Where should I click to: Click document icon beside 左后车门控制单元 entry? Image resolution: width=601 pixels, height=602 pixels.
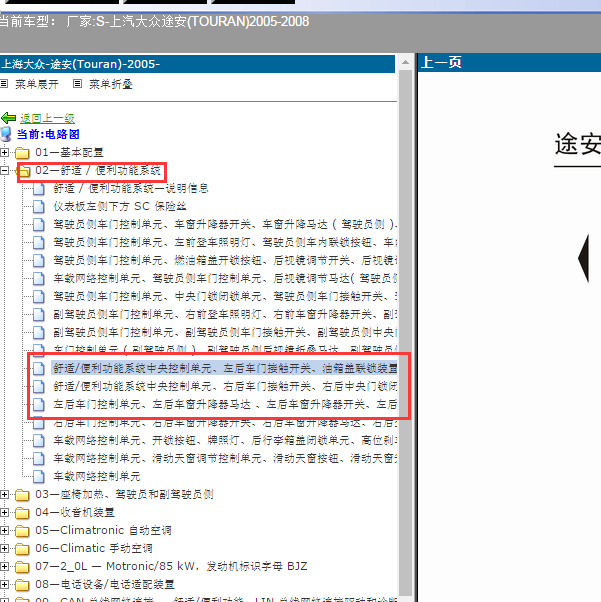pyautogui.click(x=38, y=404)
